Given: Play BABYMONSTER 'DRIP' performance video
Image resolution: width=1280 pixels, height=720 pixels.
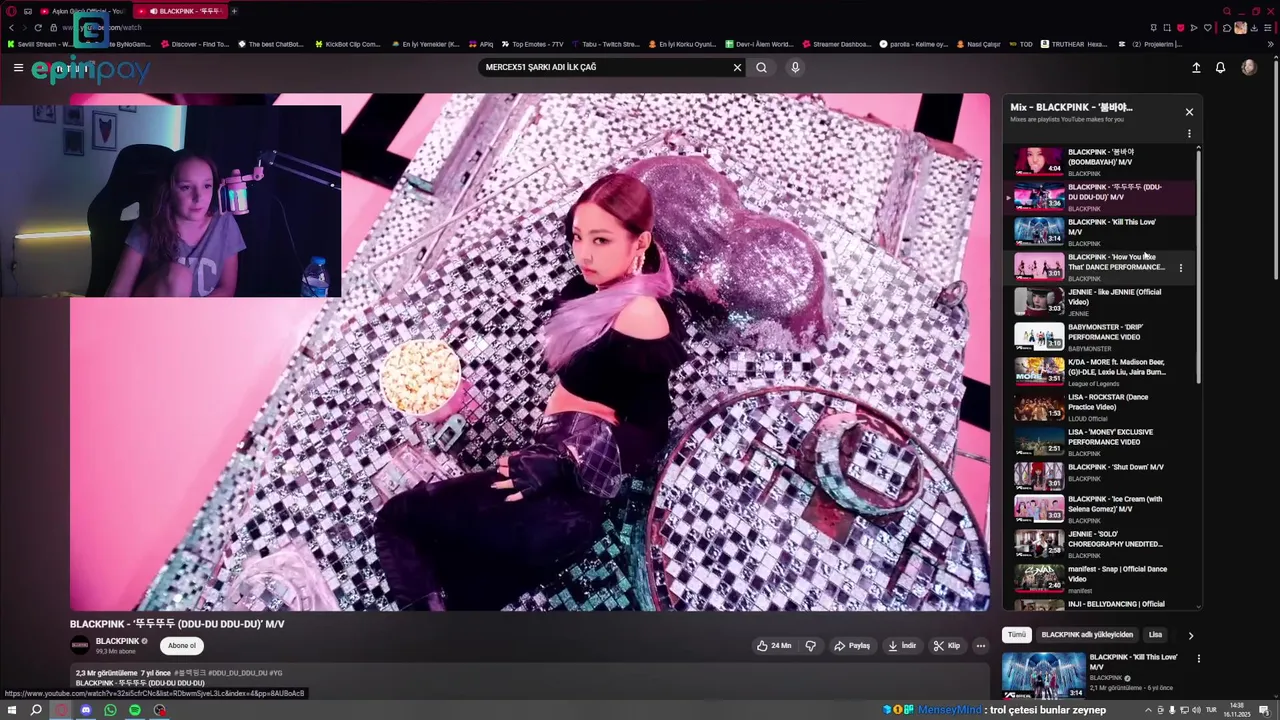Looking at the screenshot, I should coord(1100,336).
